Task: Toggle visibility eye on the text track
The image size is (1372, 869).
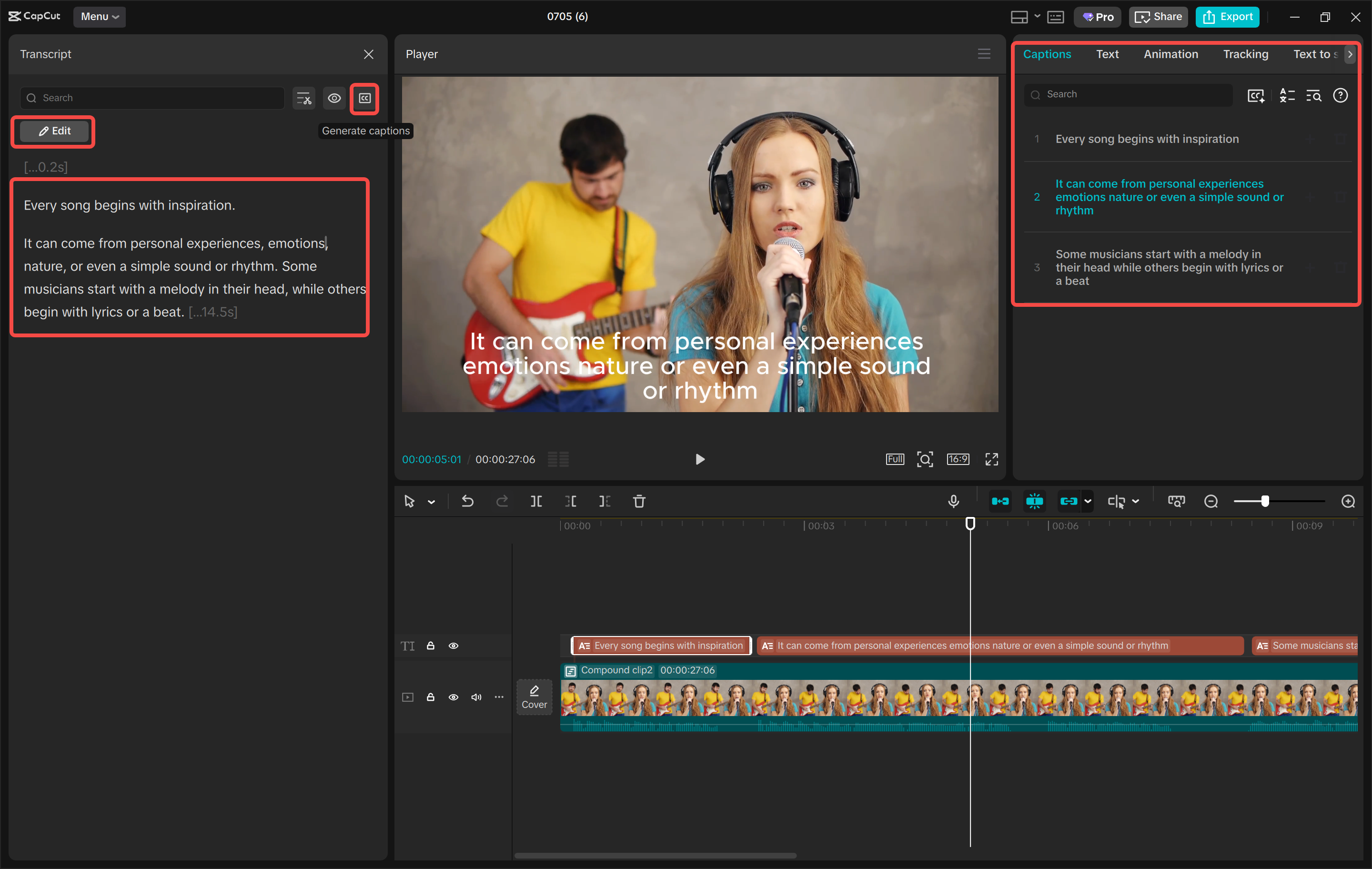Action: (454, 646)
